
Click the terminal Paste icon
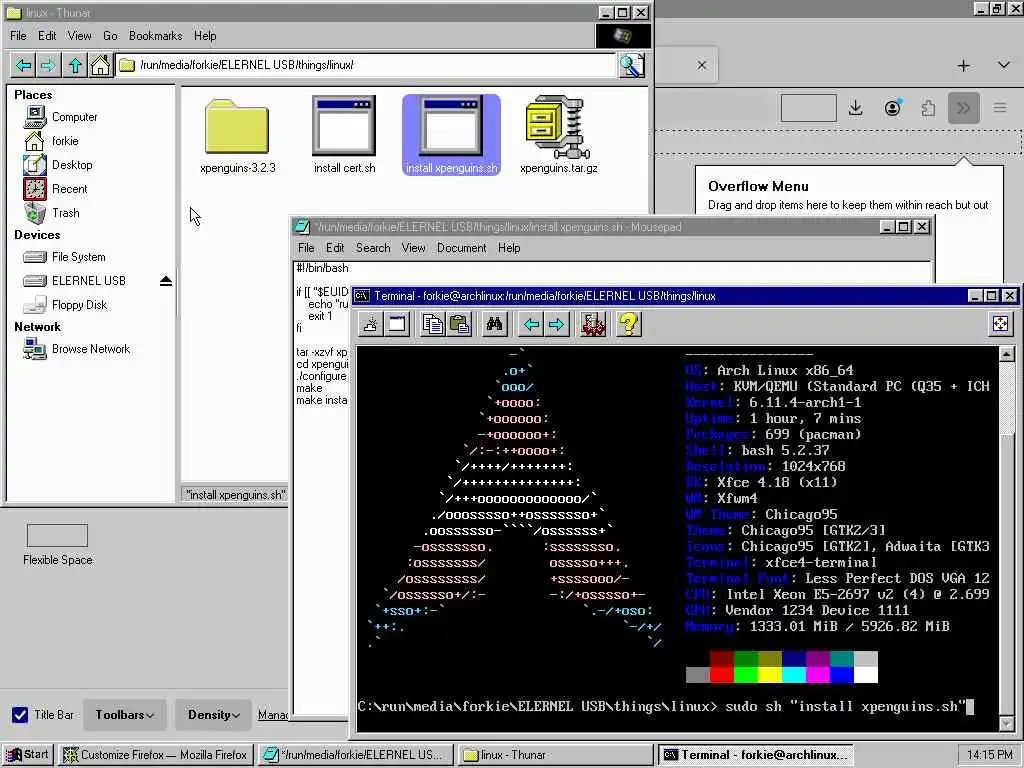(x=460, y=325)
